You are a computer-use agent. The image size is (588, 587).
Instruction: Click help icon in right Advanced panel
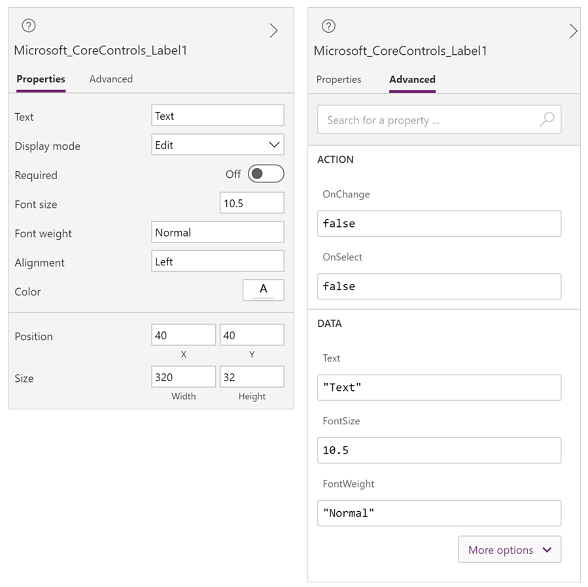coord(328,26)
